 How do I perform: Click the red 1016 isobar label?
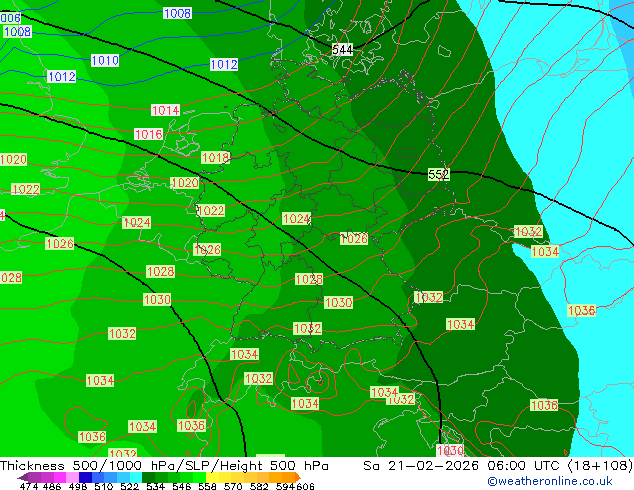148,134
